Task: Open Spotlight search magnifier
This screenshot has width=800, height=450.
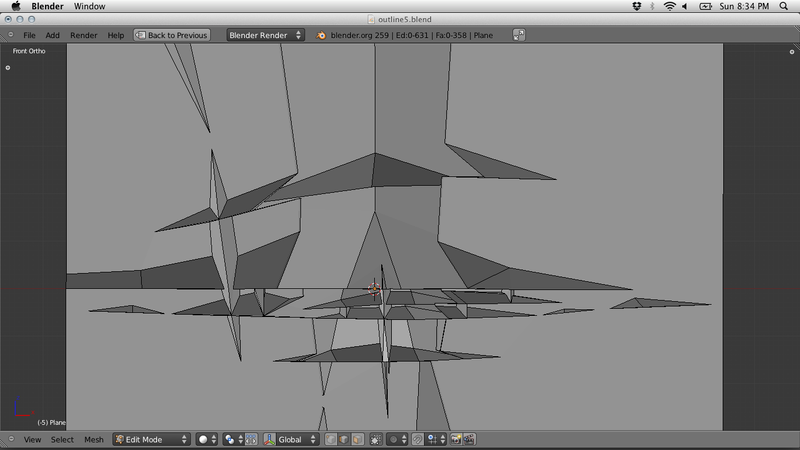Action: (x=784, y=6)
